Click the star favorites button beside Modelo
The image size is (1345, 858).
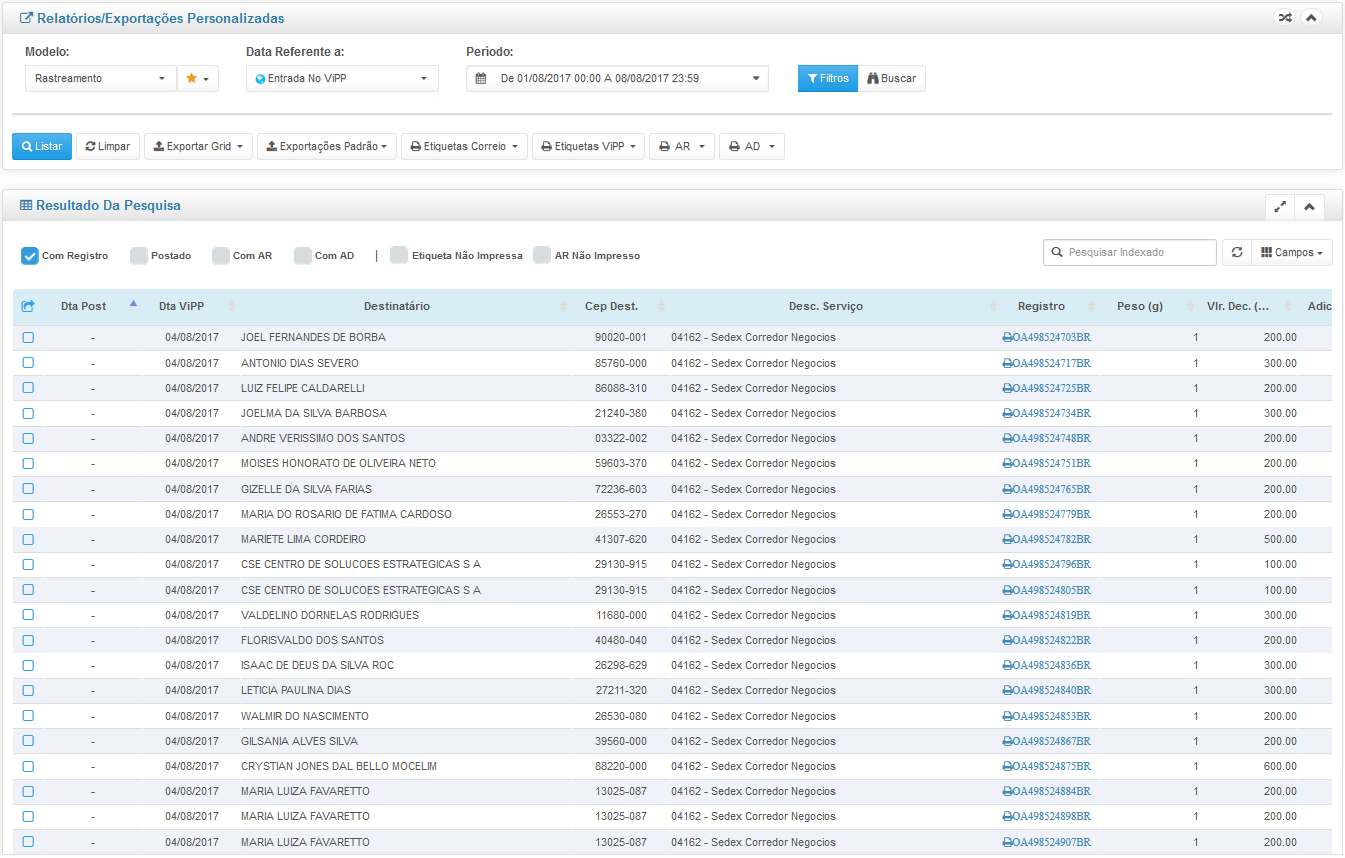click(197, 79)
